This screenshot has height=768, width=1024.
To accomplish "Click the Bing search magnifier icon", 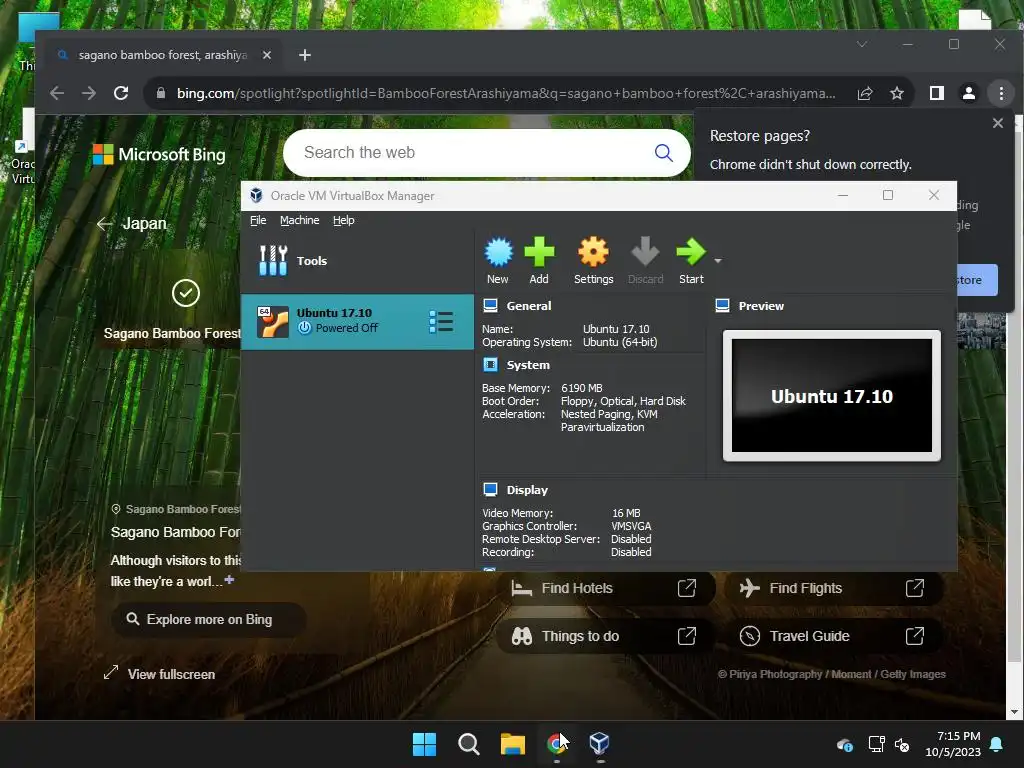I will 664,153.
